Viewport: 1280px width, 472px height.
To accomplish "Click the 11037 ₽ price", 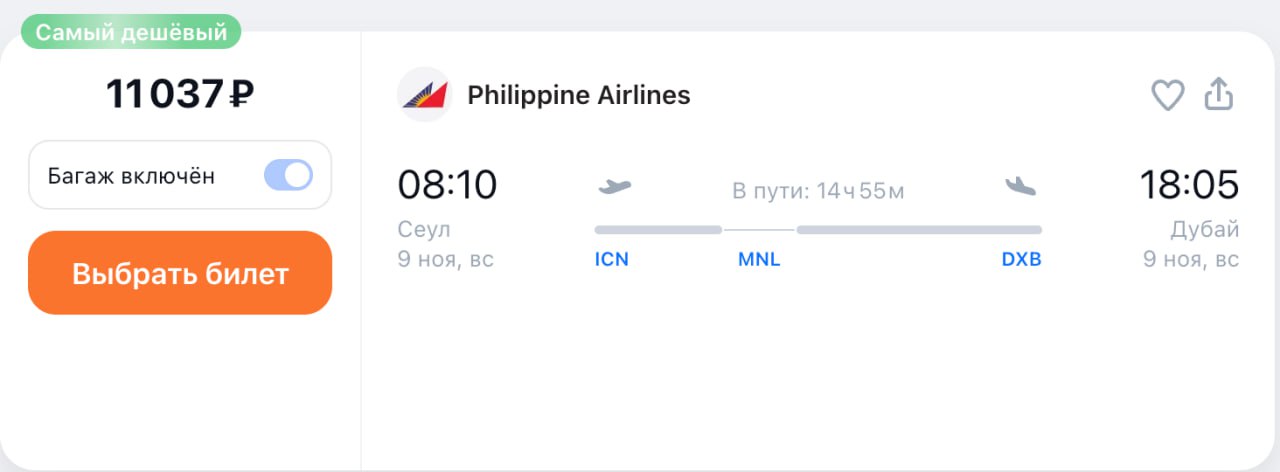I will tap(180, 95).
